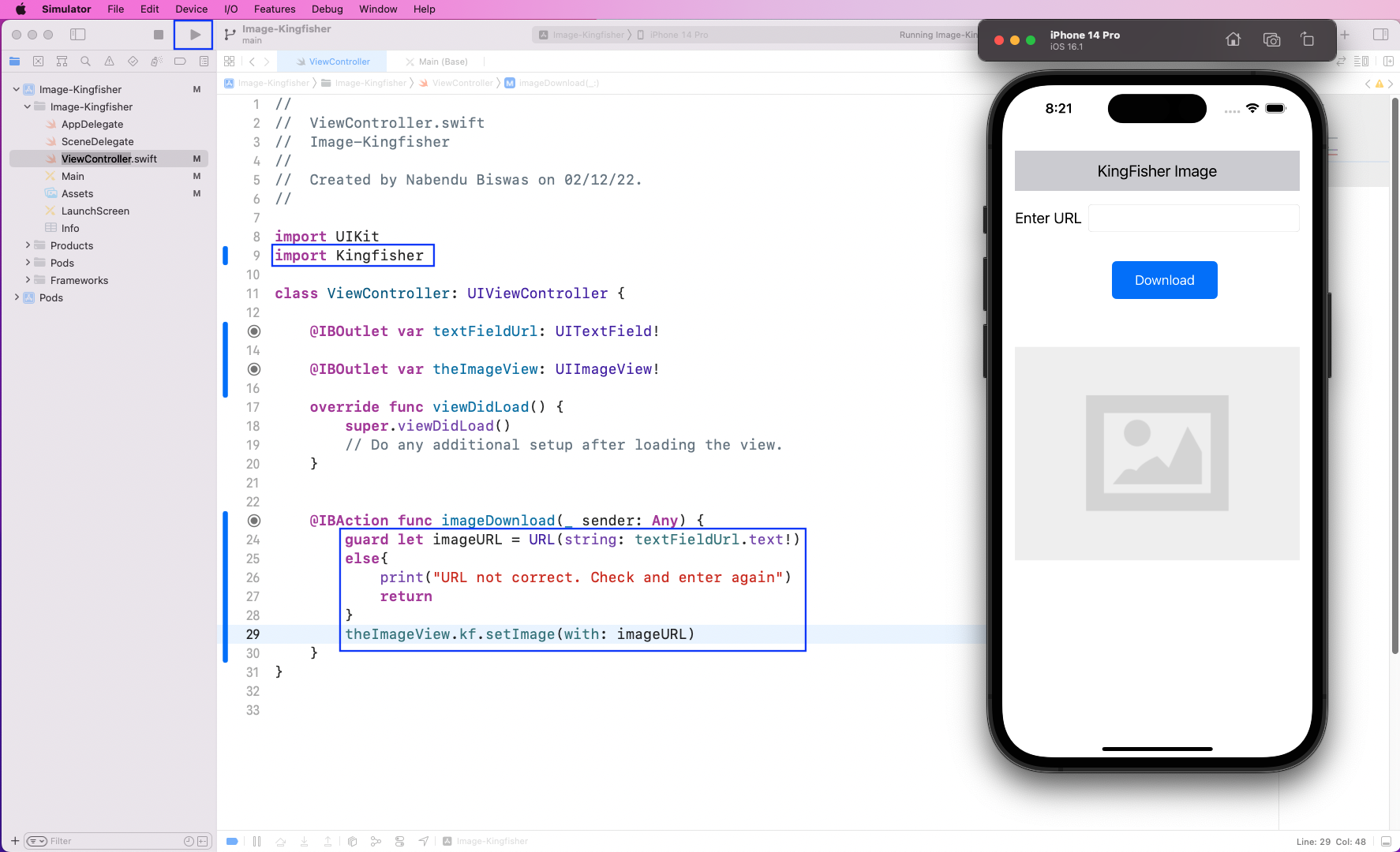Viewport: 1400px width, 852px height.
Task: Open the Test navigator diamond icon
Action: [x=133, y=62]
